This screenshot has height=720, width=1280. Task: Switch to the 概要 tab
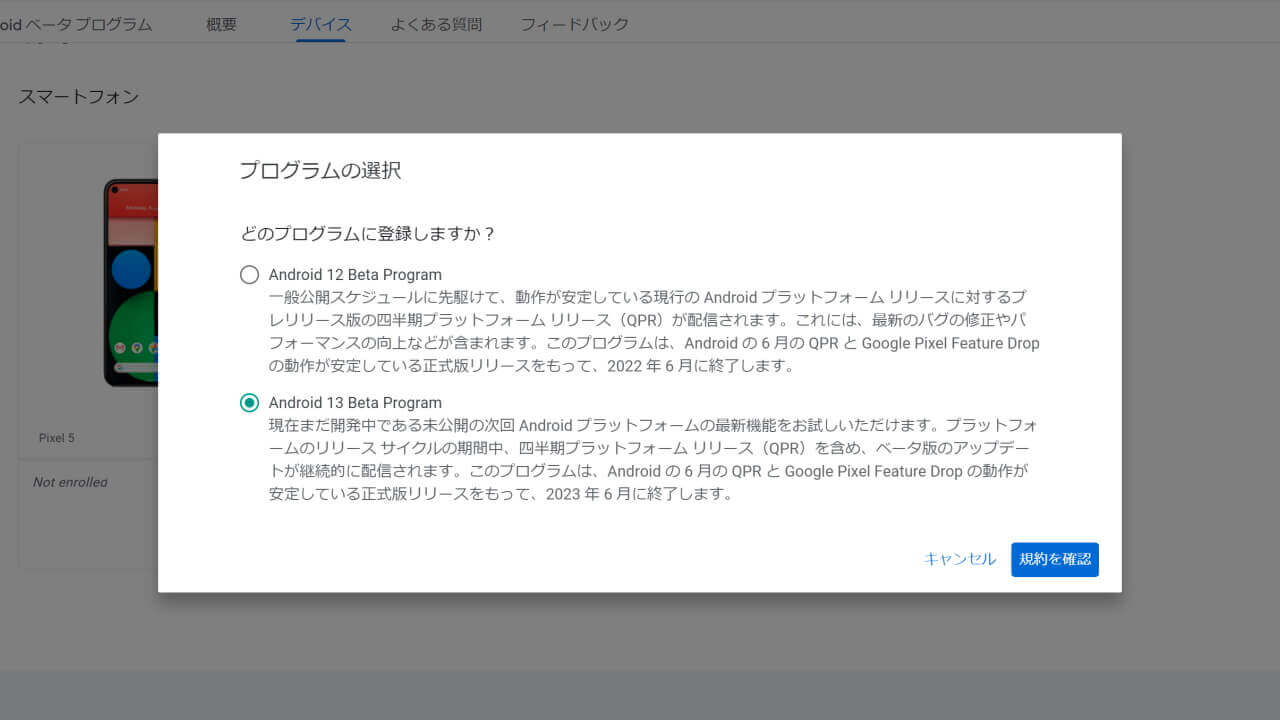(220, 24)
